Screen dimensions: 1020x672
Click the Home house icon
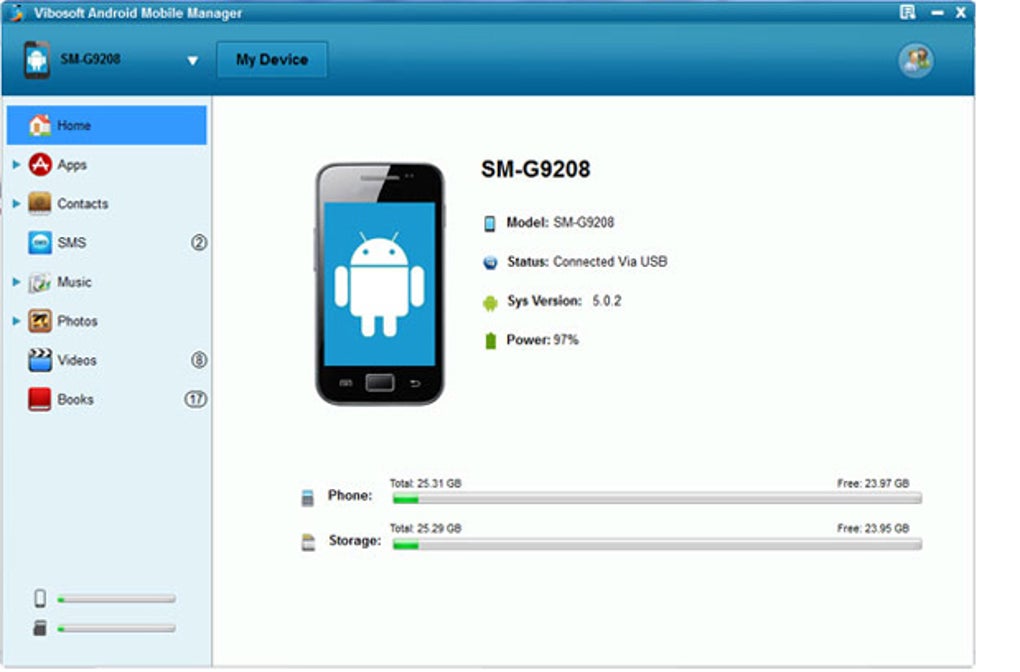(x=40, y=125)
